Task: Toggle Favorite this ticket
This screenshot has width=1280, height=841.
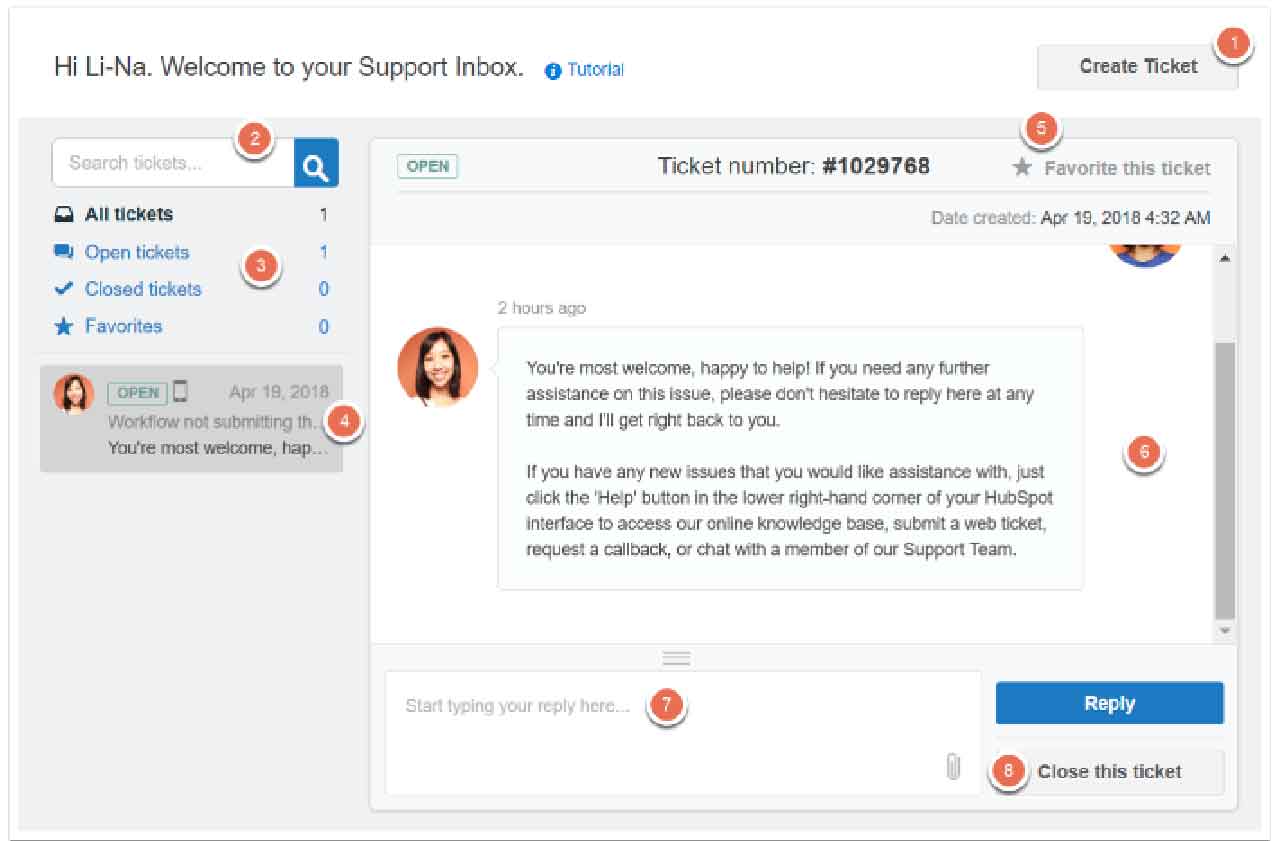Action: 1126,168
